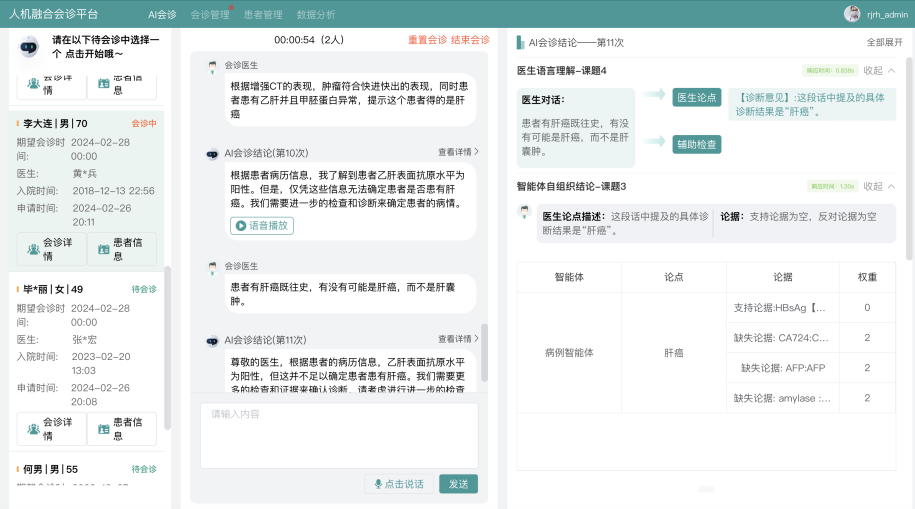Click 全部展开 to expand all sections
Viewport: 915px width, 509px height.
884,43
